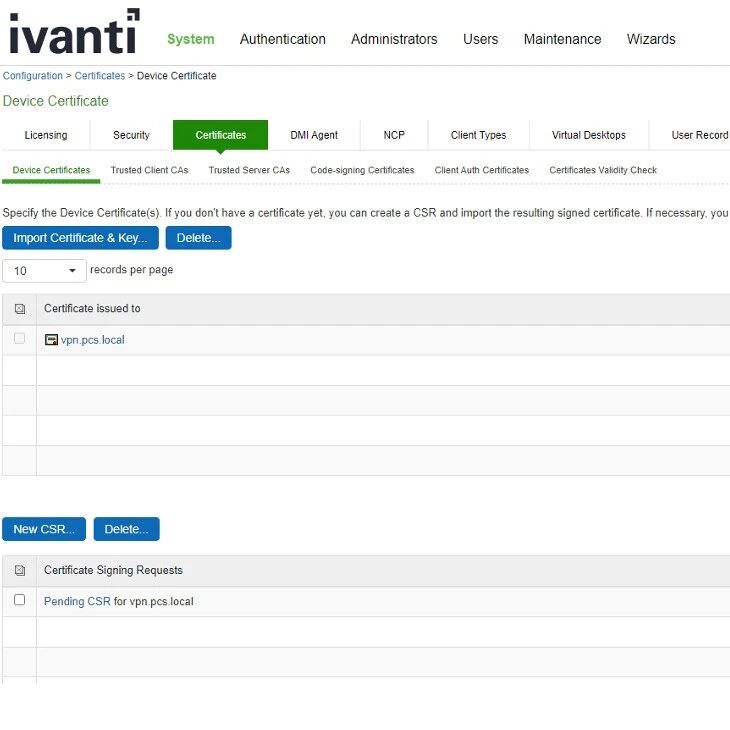The image size is (730, 730).
Task: Click Delete button beside Import Certificate
Action: pos(198,238)
